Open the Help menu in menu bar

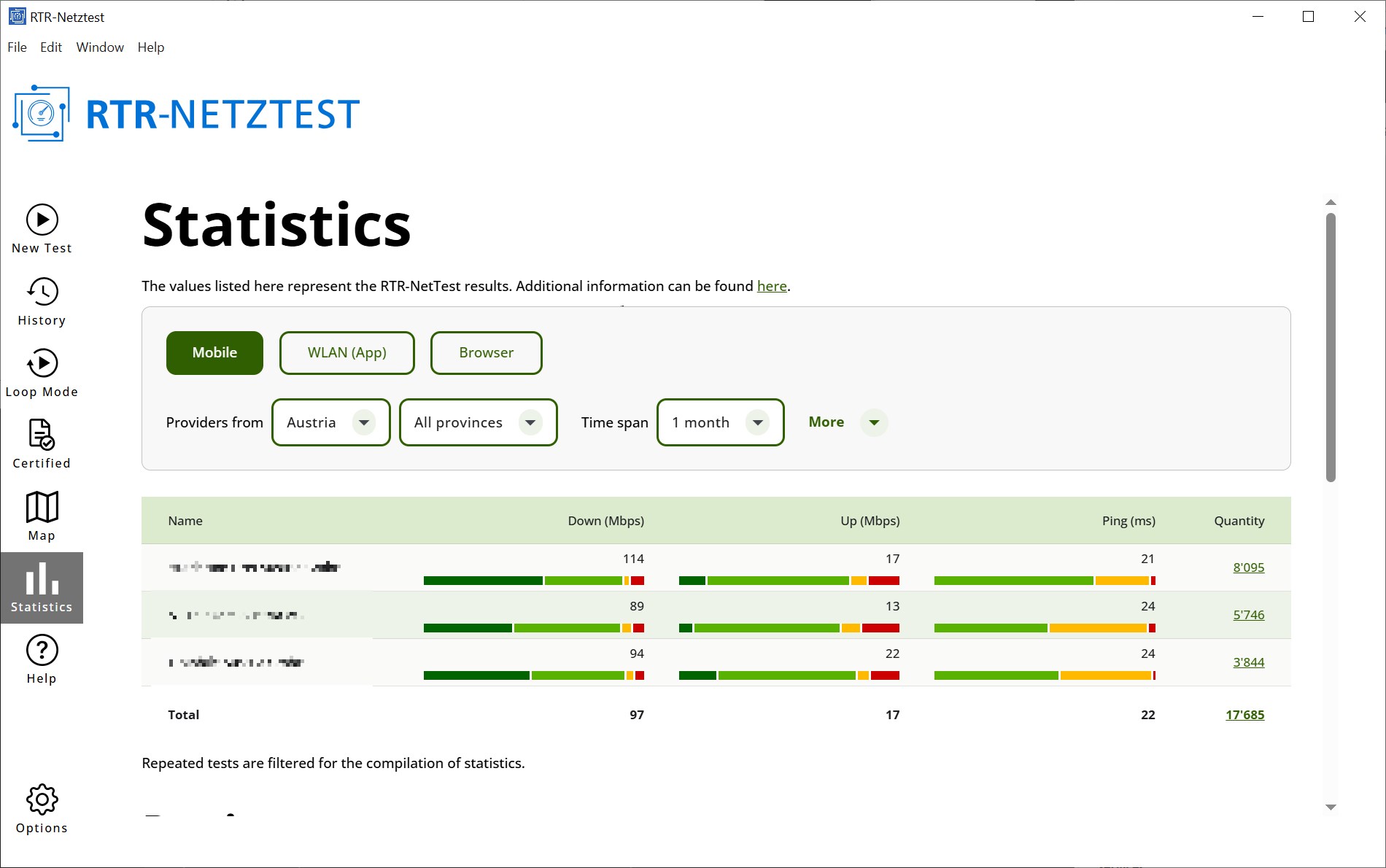pyautogui.click(x=151, y=47)
